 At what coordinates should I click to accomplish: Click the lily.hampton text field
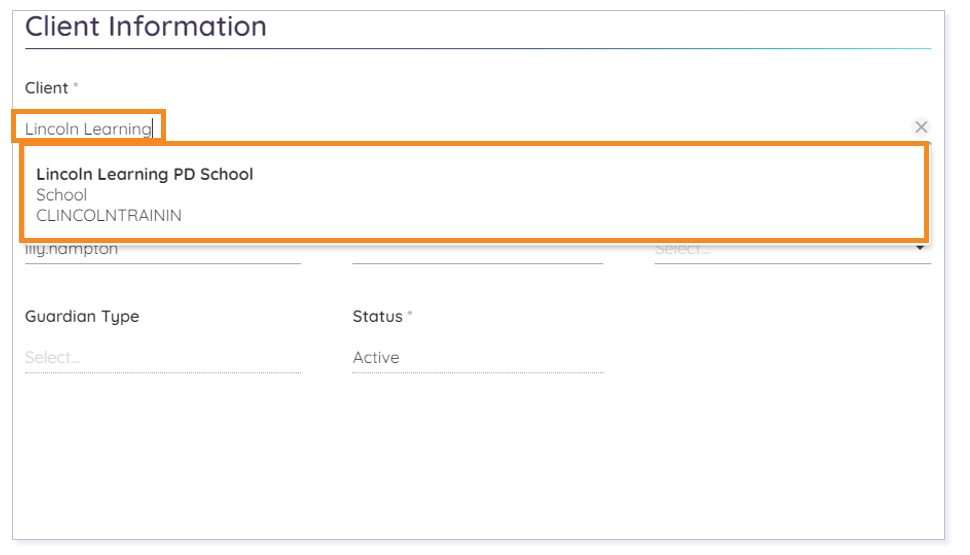pyautogui.click(x=163, y=252)
